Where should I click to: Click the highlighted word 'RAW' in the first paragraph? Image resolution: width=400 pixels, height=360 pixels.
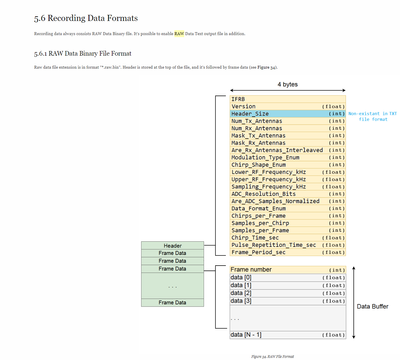pos(179,34)
